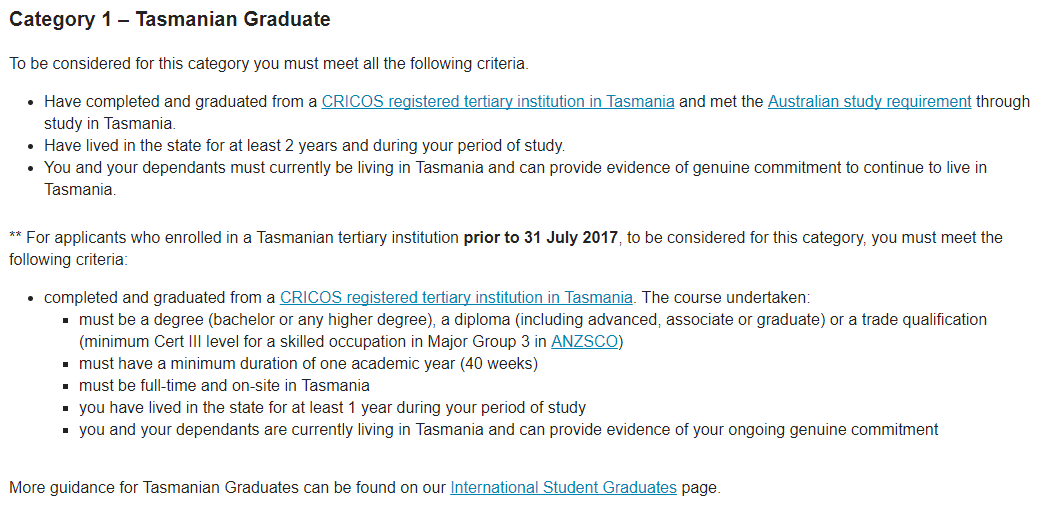Click the 'To be considered for this category' sentence

tap(268, 64)
